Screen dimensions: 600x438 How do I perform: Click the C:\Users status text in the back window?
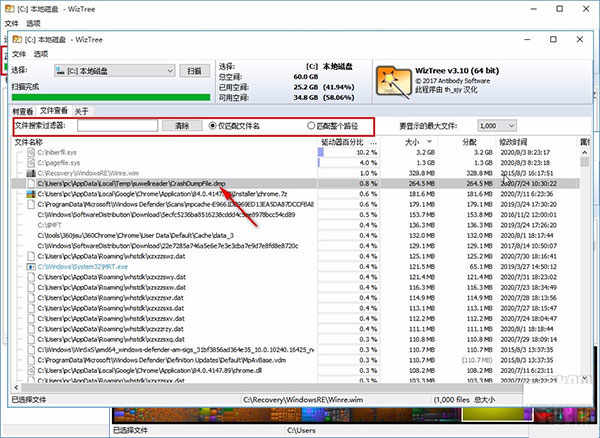click(301, 430)
